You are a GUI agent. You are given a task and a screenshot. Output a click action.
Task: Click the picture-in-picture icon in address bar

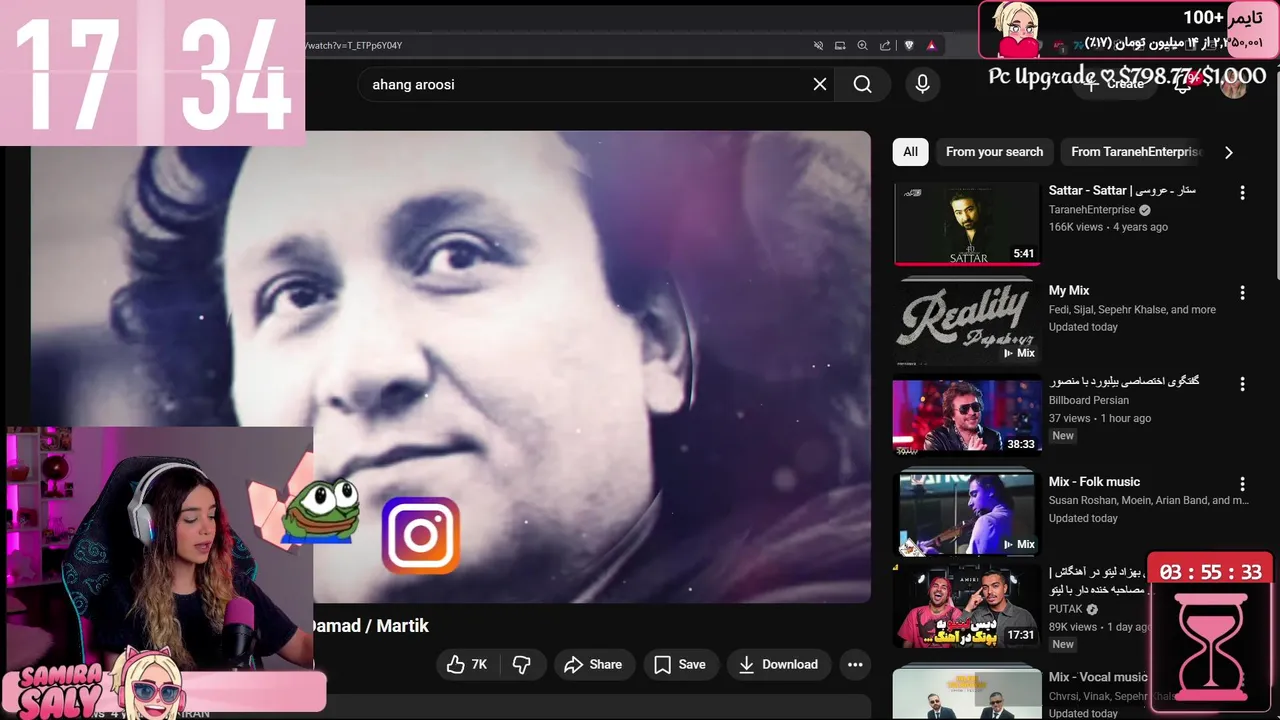(840, 45)
